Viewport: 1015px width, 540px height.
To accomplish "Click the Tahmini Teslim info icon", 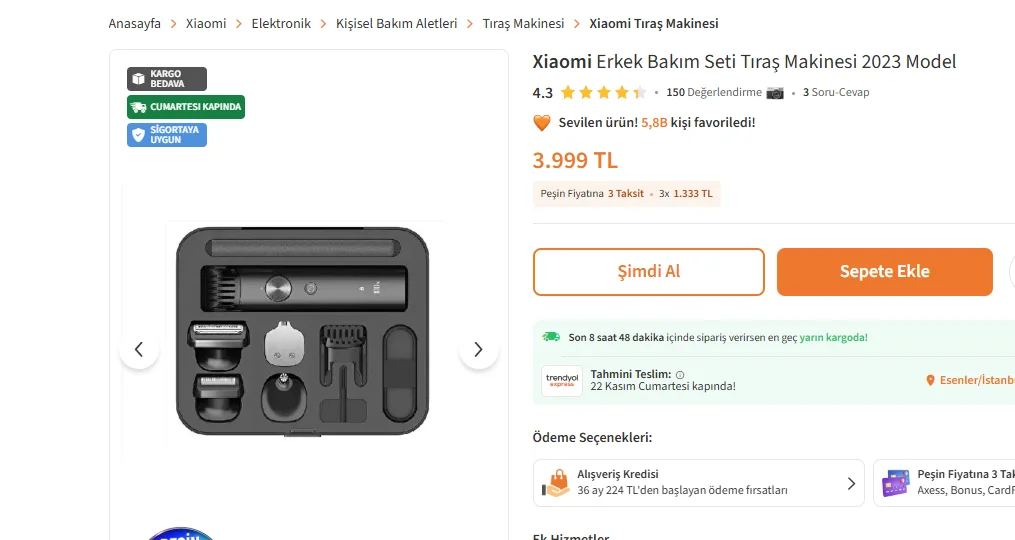I will pyautogui.click(x=680, y=374).
